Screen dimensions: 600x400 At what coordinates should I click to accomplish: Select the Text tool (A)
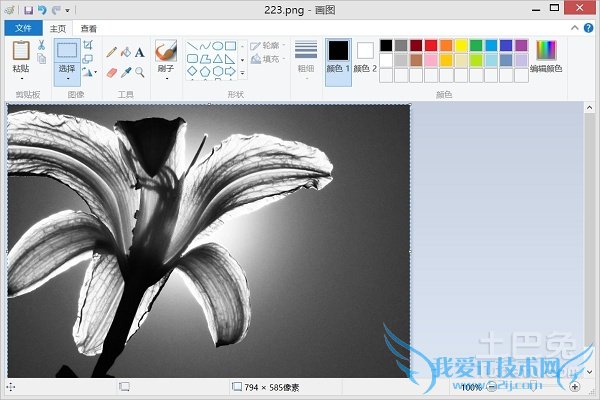(140, 52)
